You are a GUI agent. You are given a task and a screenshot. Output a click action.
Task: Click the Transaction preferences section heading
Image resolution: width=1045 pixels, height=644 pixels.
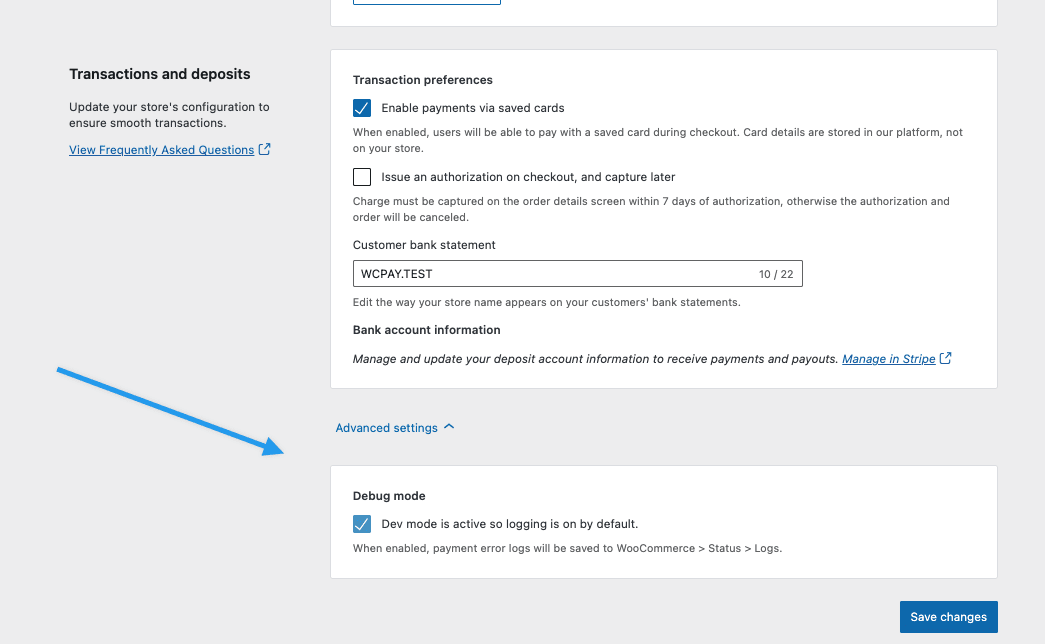(x=423, y=79)
